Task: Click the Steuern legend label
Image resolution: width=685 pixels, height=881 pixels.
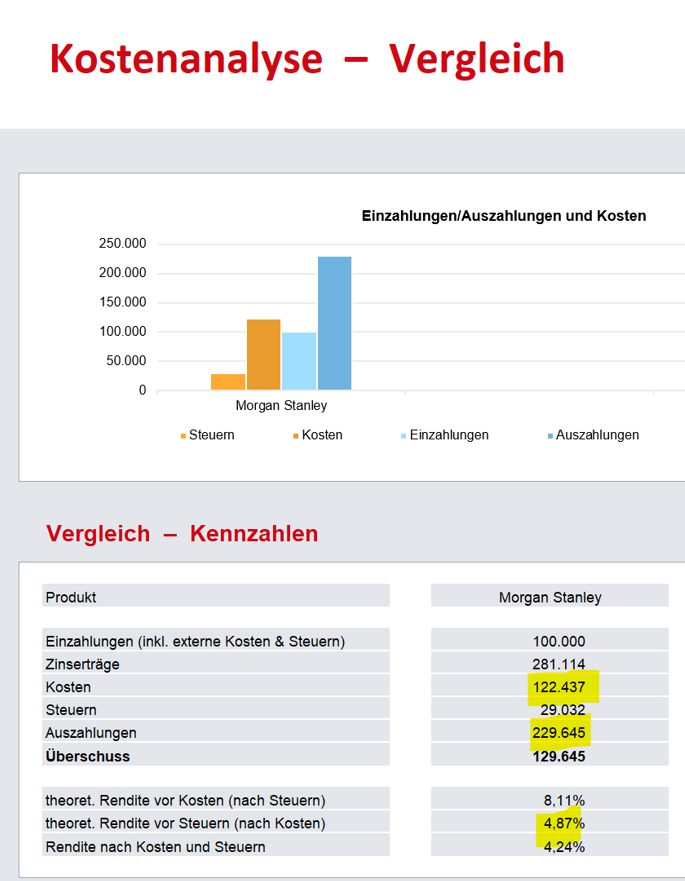Action: [212, 435]
